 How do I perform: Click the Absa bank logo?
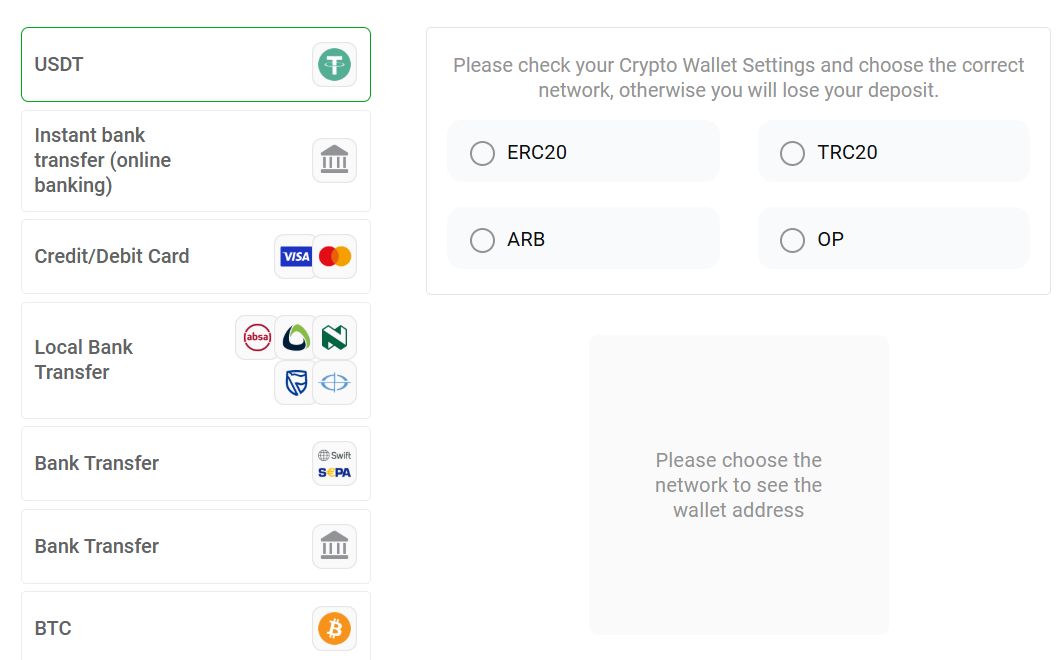[x=257, y=338]
